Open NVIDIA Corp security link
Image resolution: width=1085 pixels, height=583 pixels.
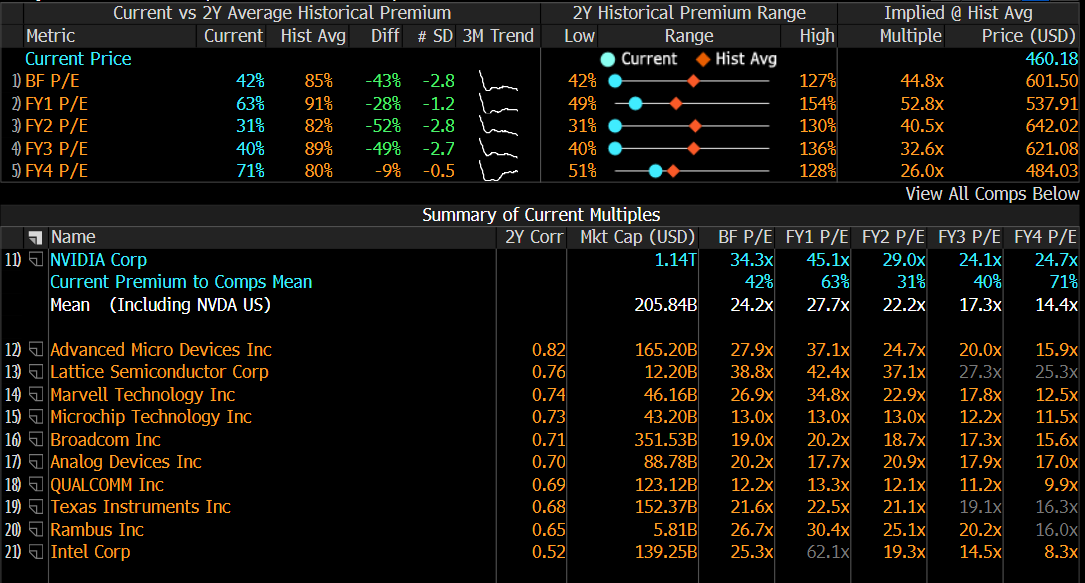(x=98, y=260)
